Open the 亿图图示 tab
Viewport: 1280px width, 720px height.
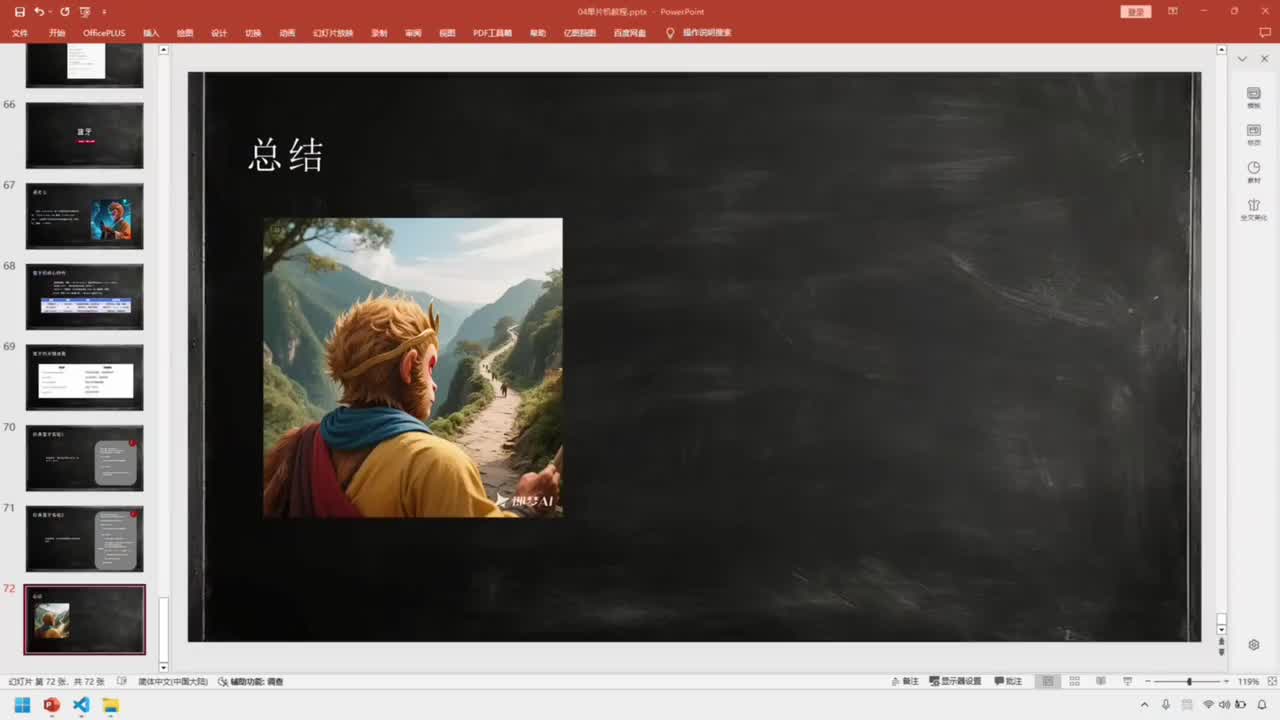coord(580,33)
